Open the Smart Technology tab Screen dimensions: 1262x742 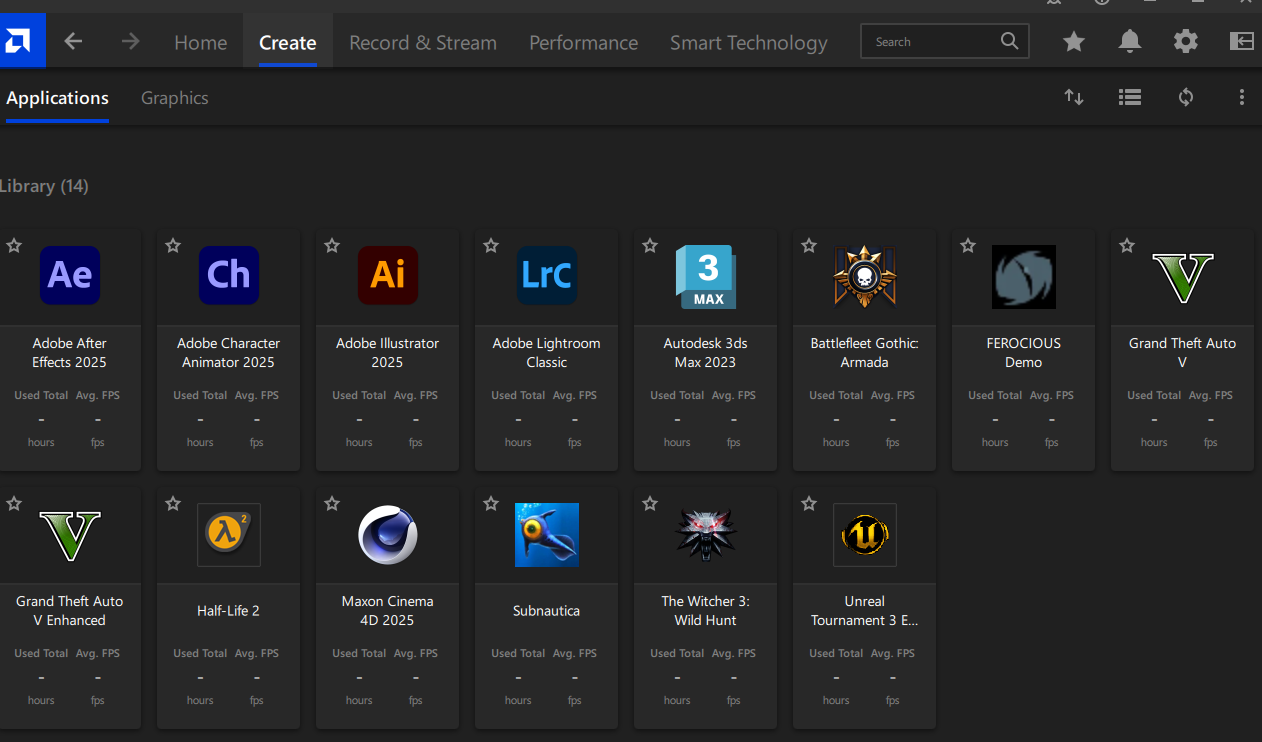coord(748,43)
